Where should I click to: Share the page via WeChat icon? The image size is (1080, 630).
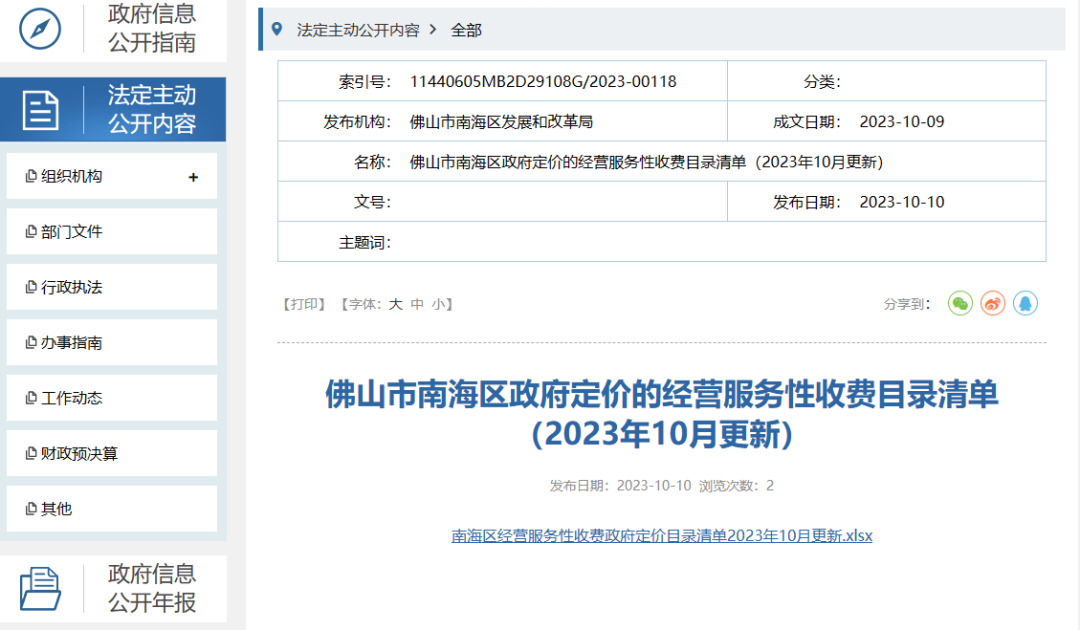point(960,304)
